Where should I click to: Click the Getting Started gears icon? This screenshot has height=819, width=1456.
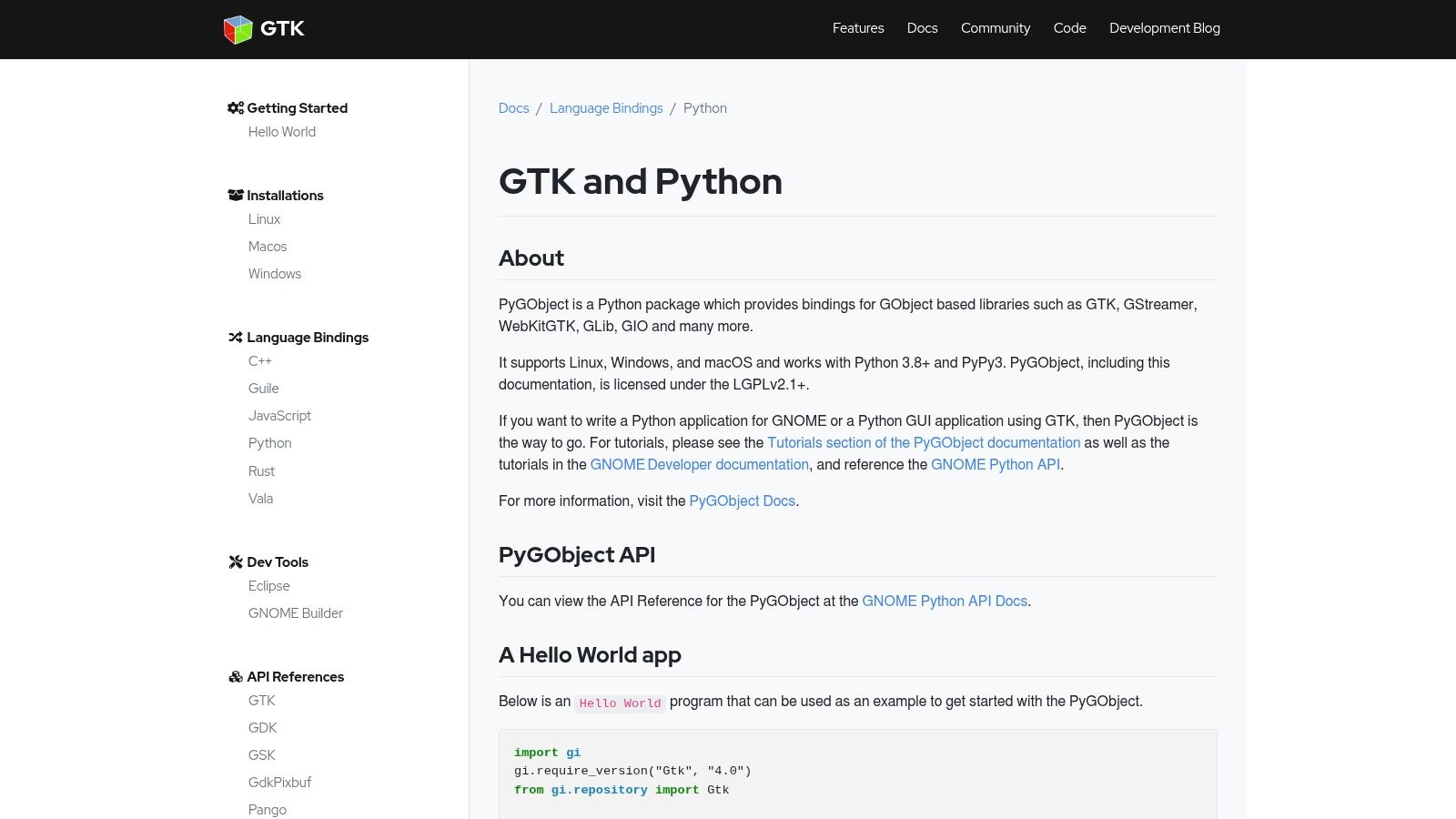(x=236, y=108)
